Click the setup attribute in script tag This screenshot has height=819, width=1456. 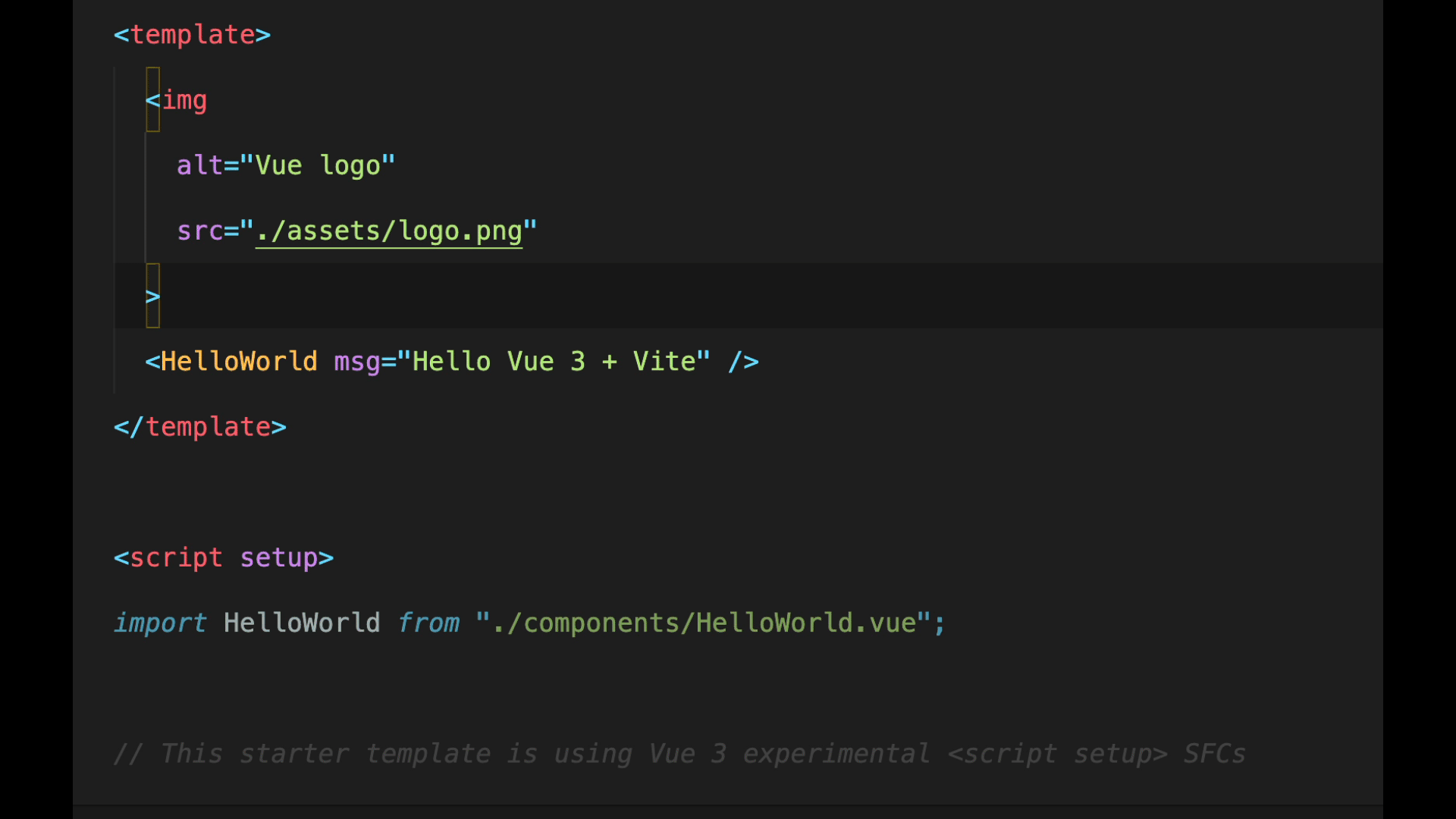coord(279,558)
